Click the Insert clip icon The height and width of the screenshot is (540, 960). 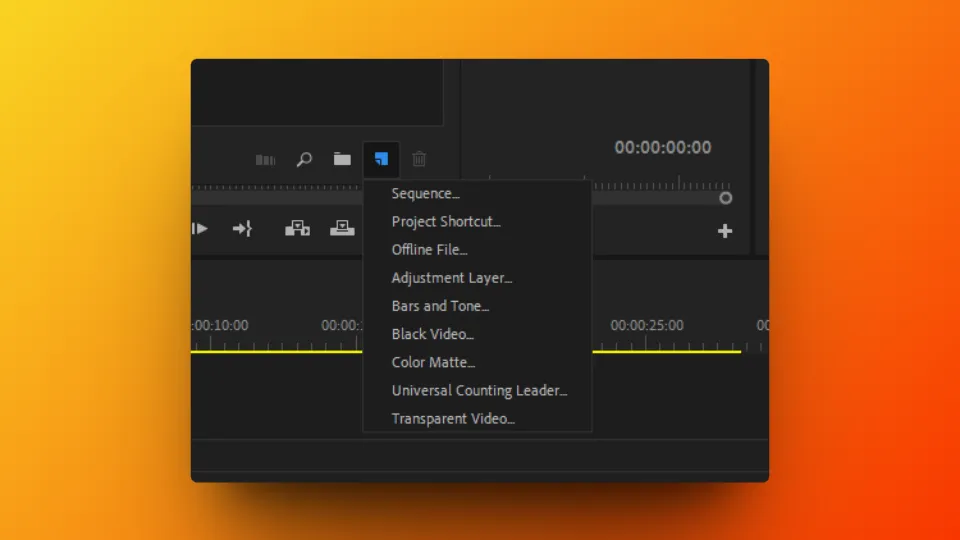(298, 228)
